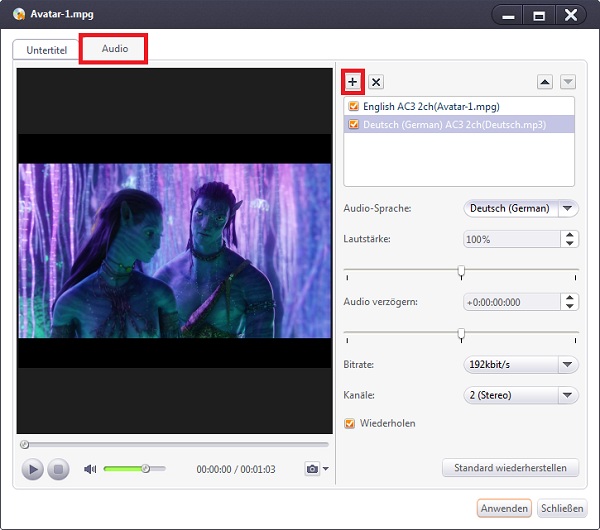Take a snapshot with camera icon

tap(312, 469)
